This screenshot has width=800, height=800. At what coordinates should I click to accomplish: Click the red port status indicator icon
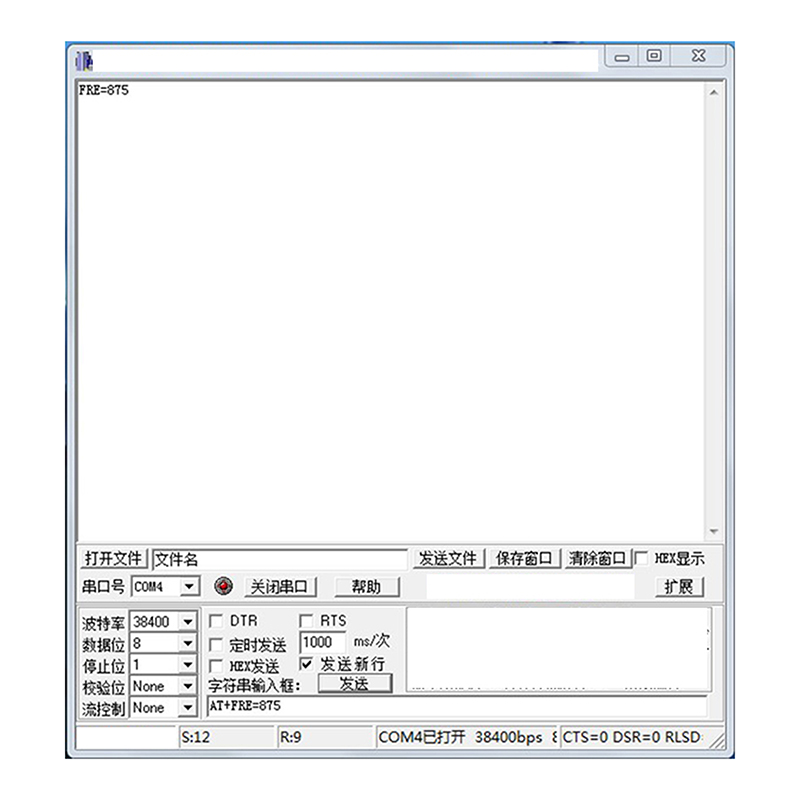224,587
